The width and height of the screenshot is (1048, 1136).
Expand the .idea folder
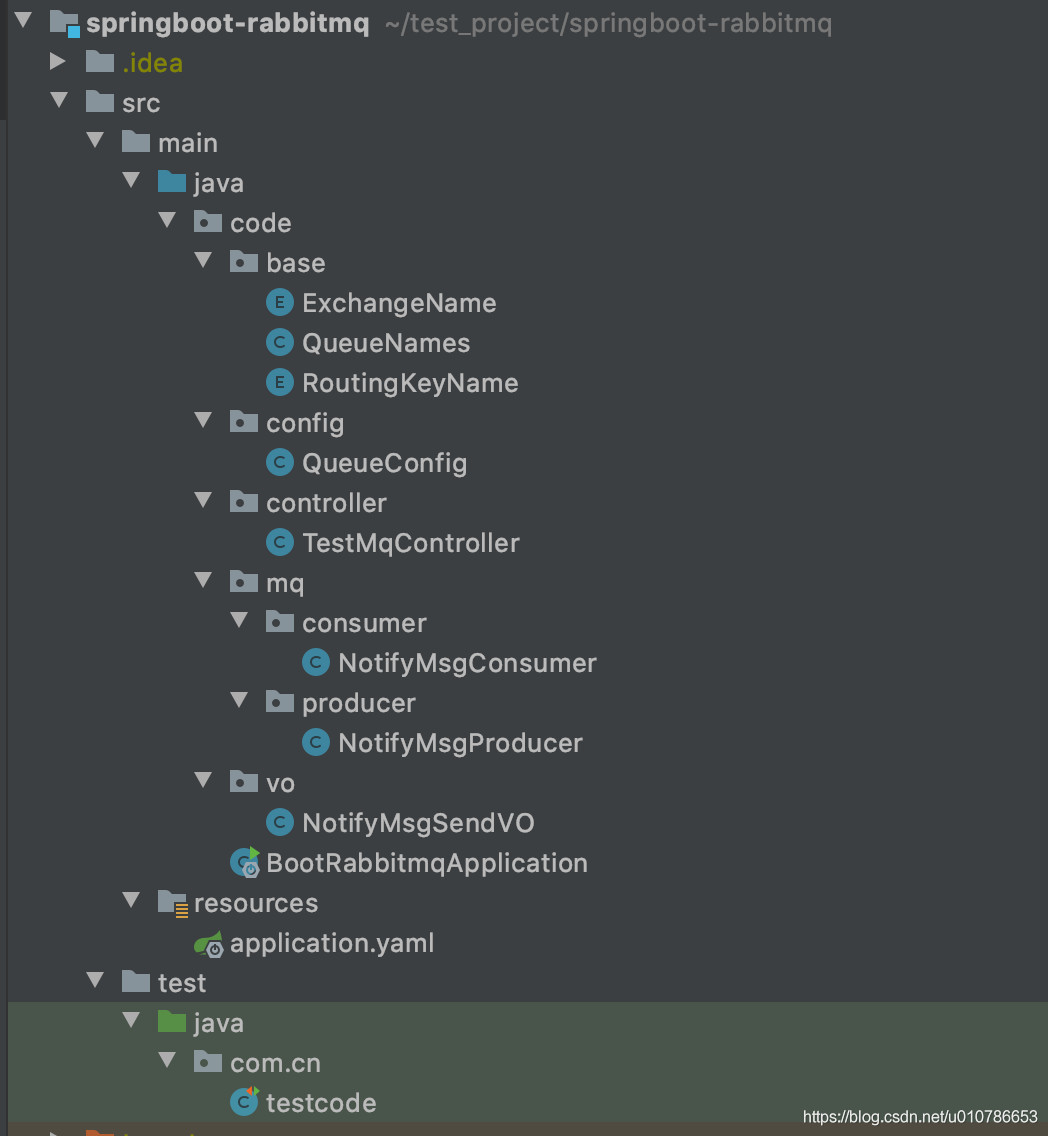point(58,62)
